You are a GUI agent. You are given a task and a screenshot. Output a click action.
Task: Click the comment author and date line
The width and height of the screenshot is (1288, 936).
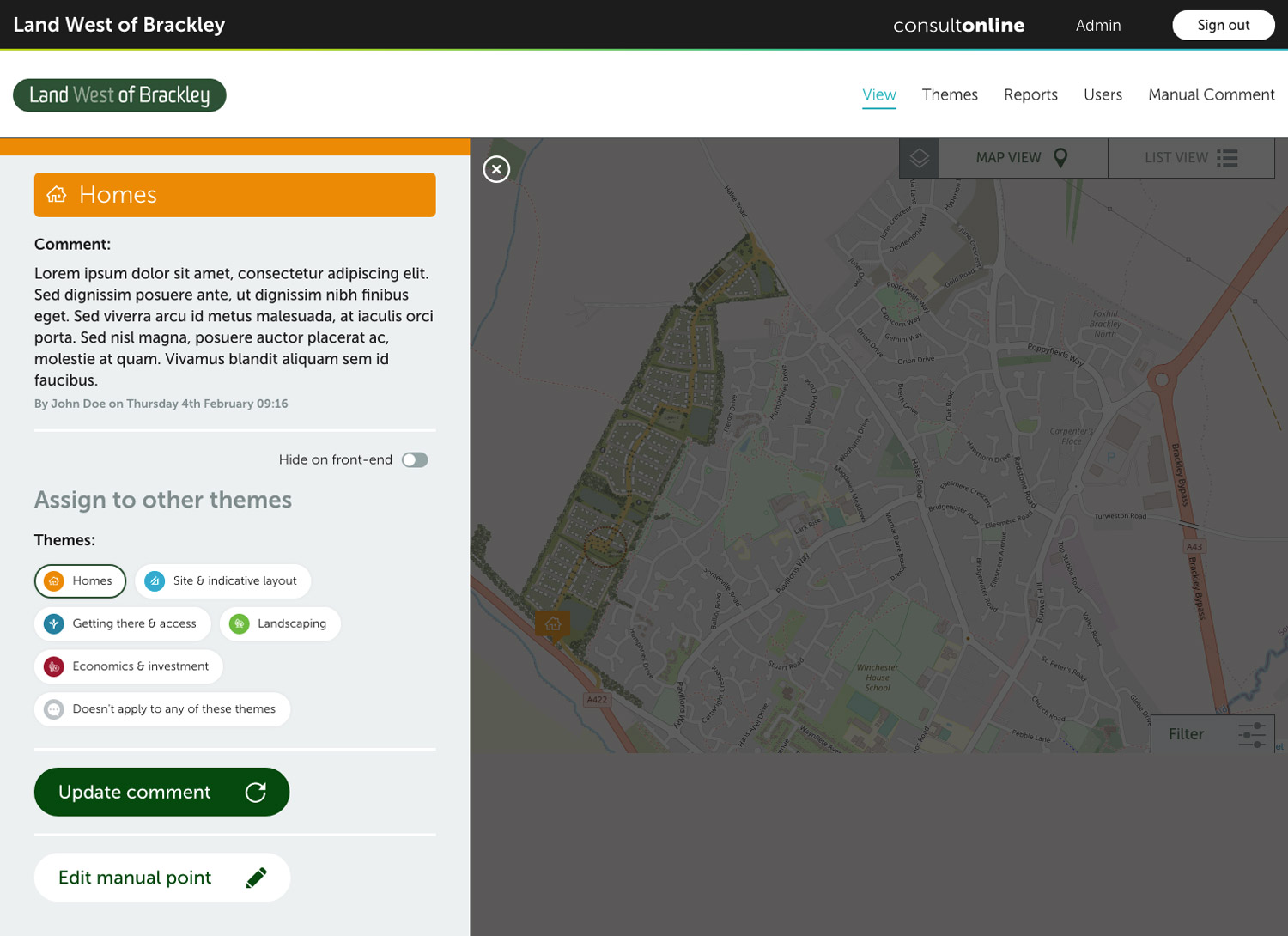[161, 404]
